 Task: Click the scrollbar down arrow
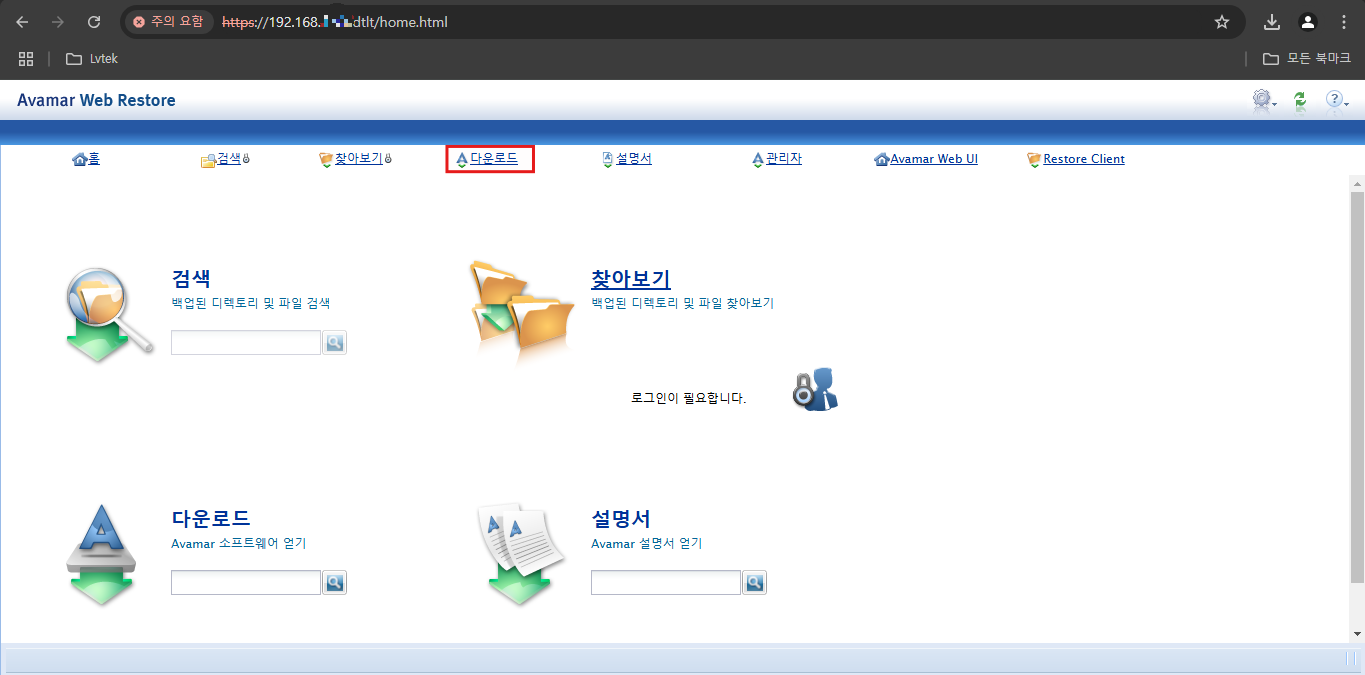coord(1357,634)
